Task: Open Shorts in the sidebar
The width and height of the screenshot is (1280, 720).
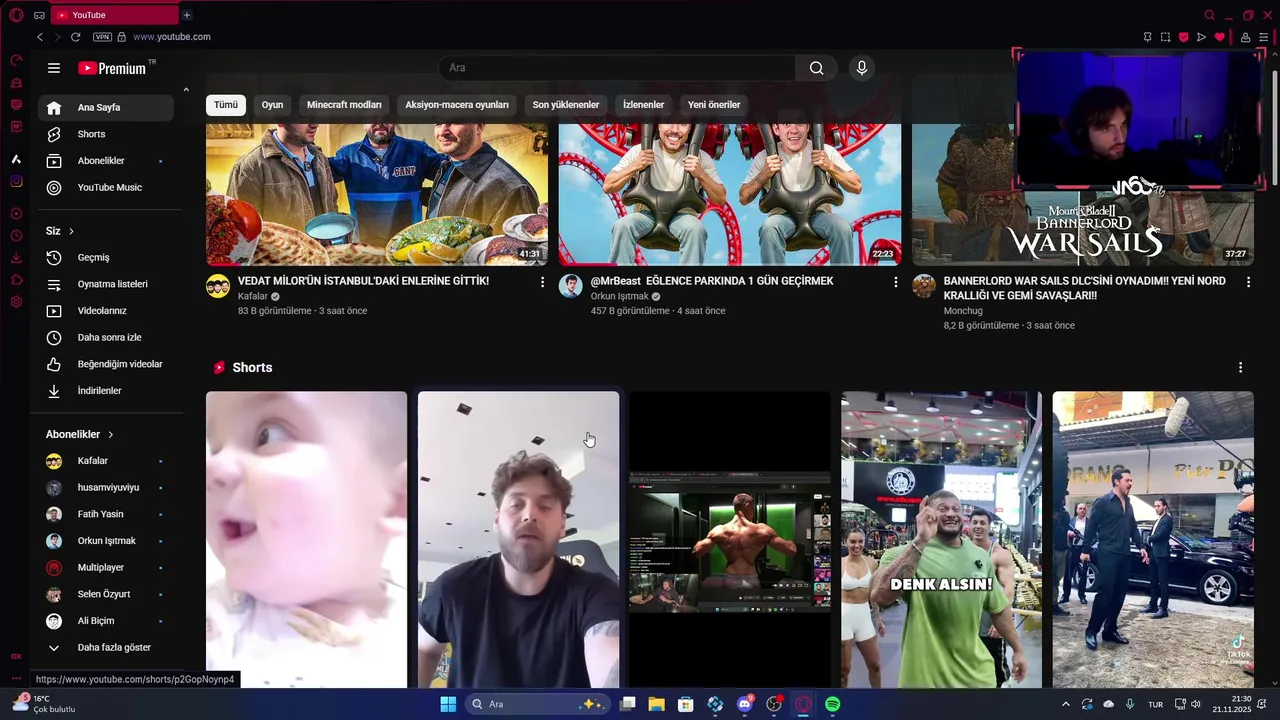Action: click(x=107, y=134)
